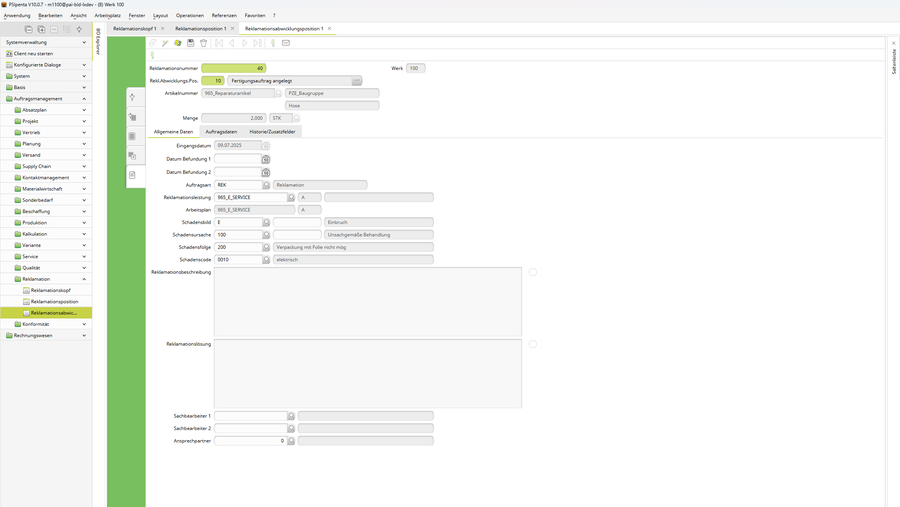Open calendar picker for Datum Befundung 1
900x507 pixels.
(x=266, y=159)
